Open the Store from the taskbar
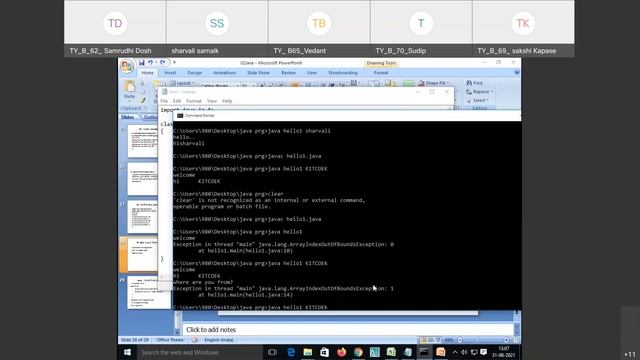Viewport: 640px width, 360px height. coord(324,352)
